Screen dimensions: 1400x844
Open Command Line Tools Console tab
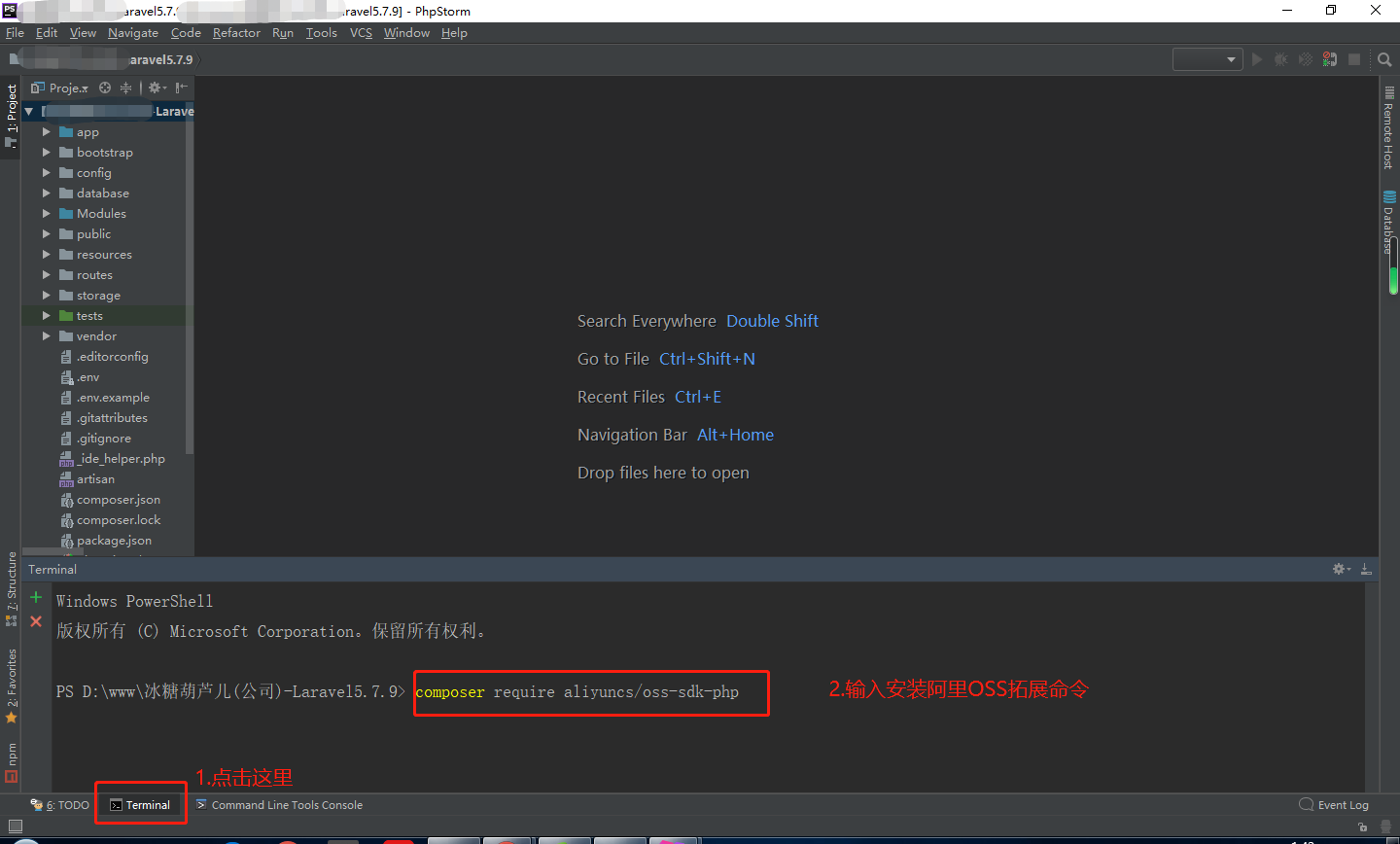tap(279, 805)
